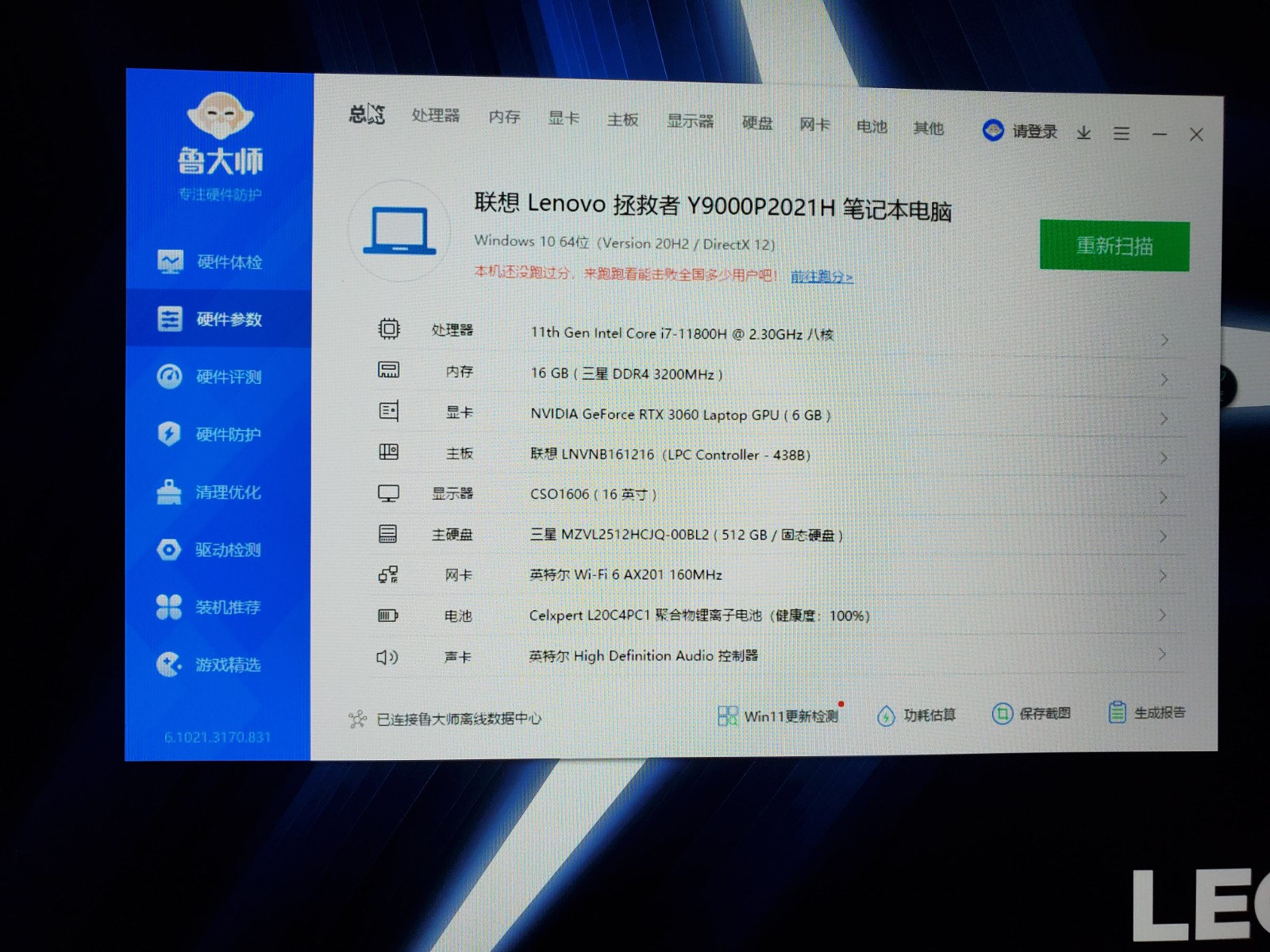Open 驱动检测 driver detection
1270x952 pixels.
click(x=210, y=549)
